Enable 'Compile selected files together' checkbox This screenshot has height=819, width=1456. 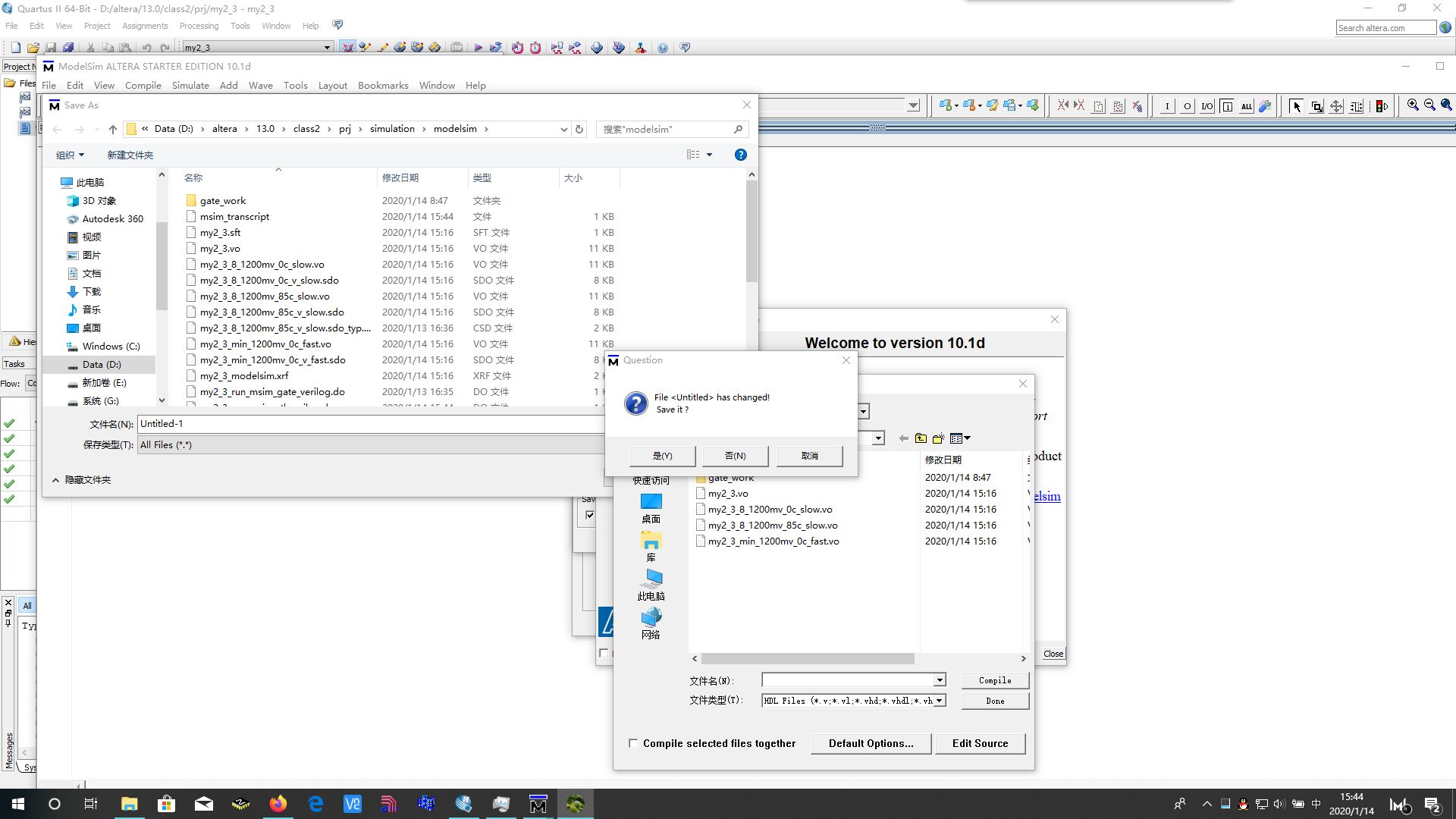[x=633, y=743]
